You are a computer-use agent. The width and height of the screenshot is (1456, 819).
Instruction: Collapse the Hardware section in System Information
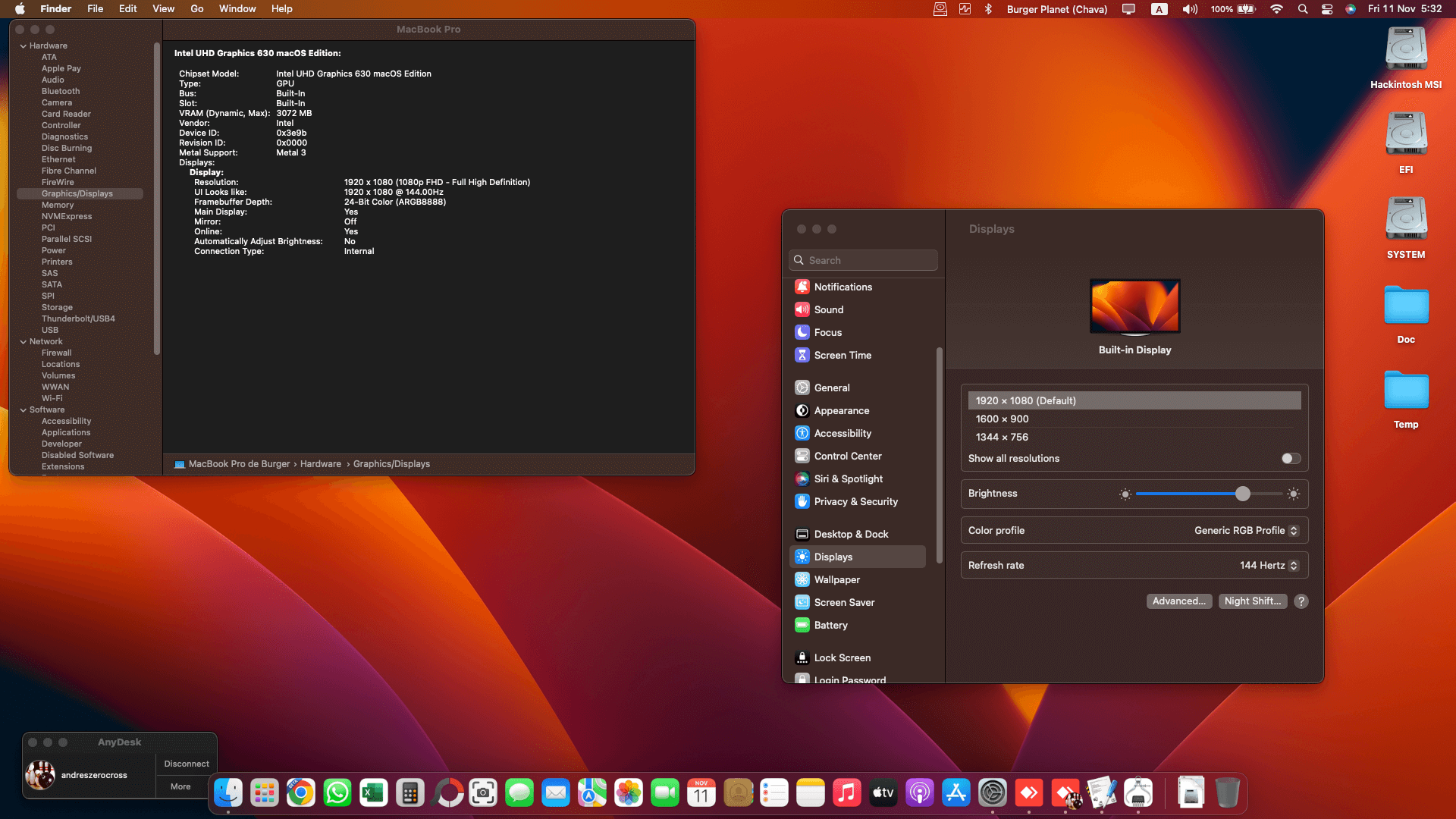tap(24, 46)
